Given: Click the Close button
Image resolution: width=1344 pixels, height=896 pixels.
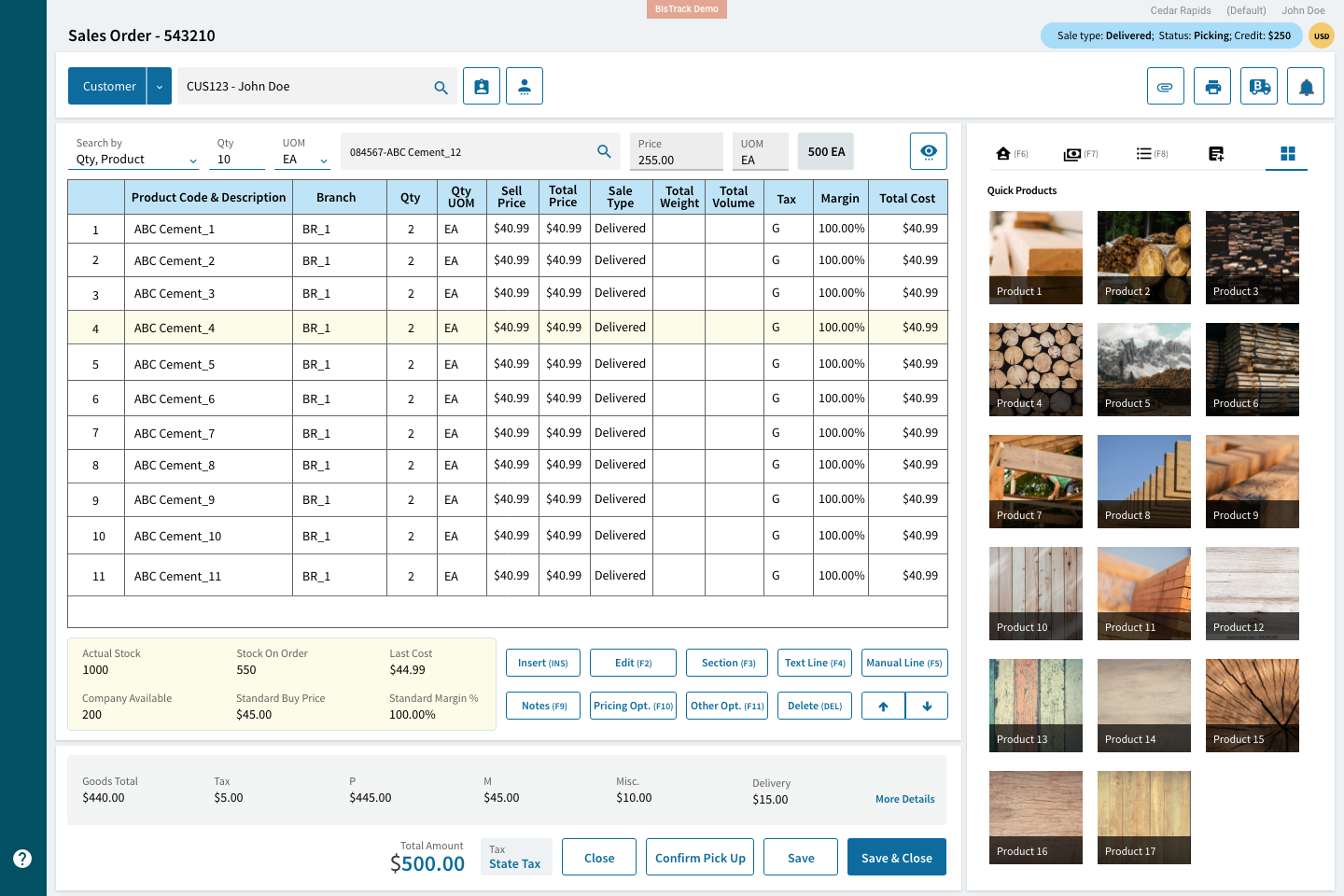Looking at the screenshot, I should (599, 857).
